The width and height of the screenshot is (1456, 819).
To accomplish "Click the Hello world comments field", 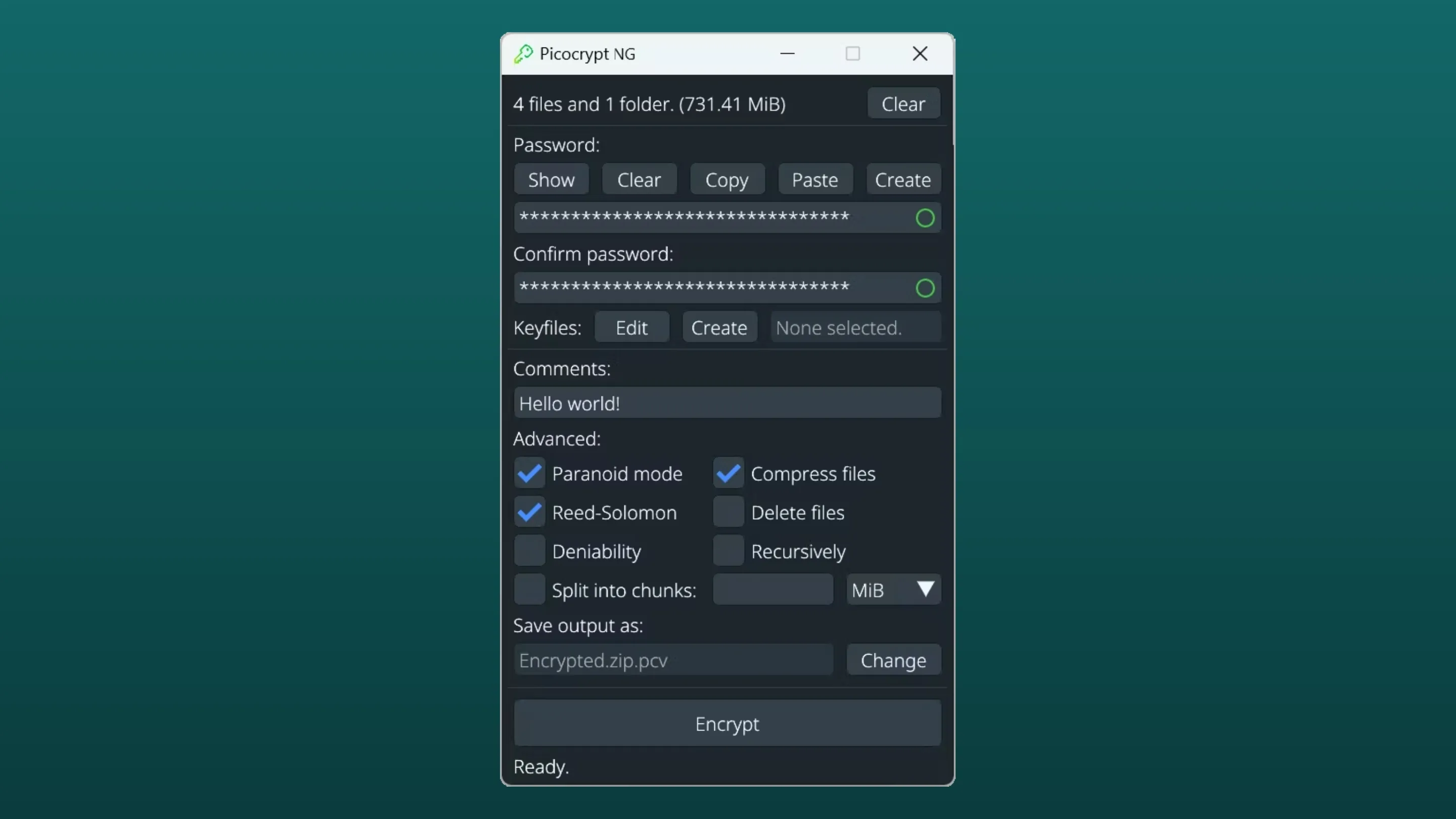I will tap(727, 403).
